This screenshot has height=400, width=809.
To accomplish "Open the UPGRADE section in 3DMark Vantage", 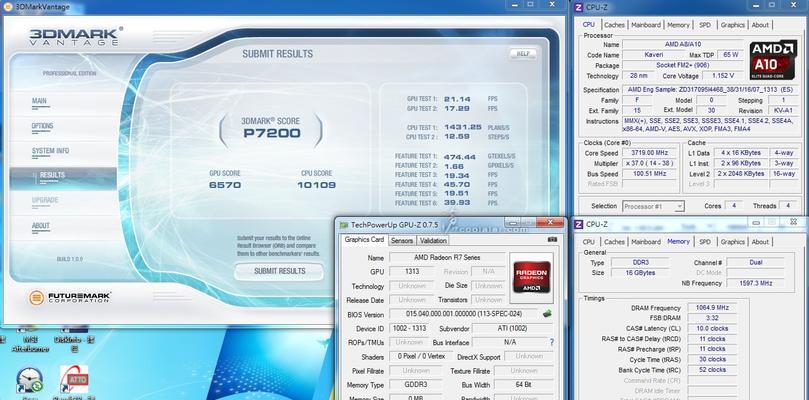I will tap(45, 200).
